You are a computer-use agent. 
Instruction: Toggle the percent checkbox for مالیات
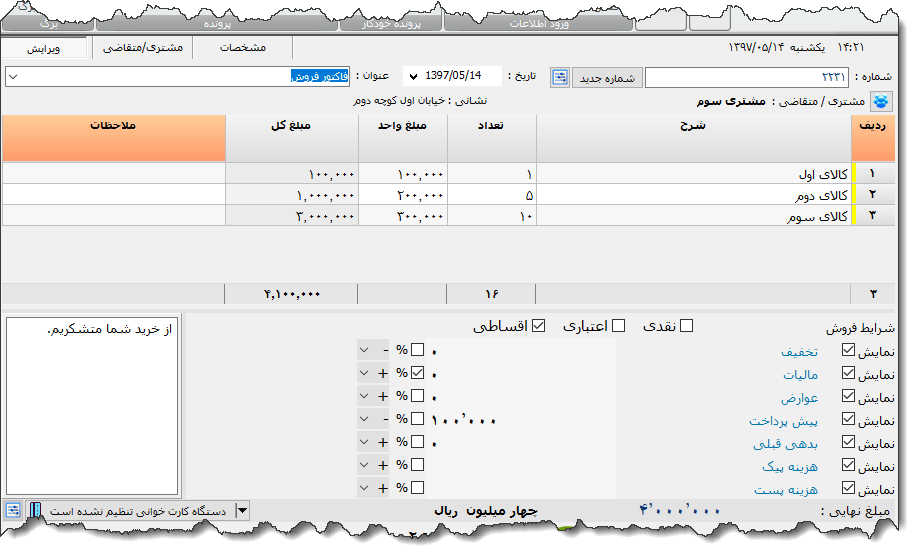click(x=417, y=373)
